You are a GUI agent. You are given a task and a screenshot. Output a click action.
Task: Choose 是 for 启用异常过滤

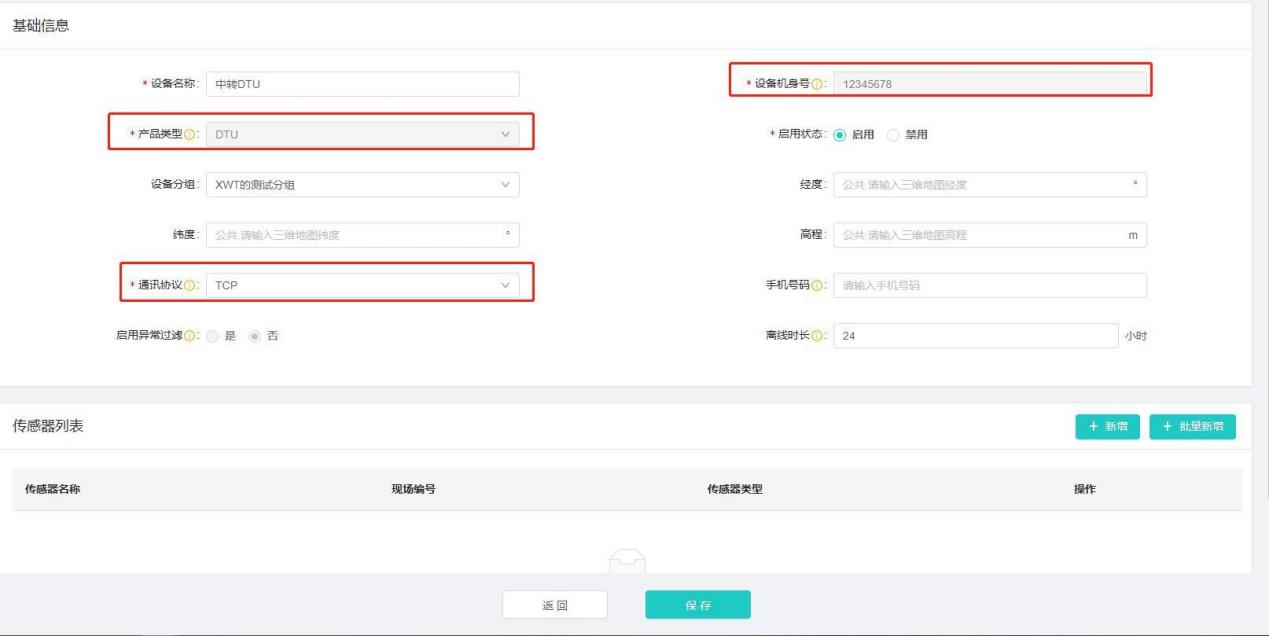coord(212,336)
